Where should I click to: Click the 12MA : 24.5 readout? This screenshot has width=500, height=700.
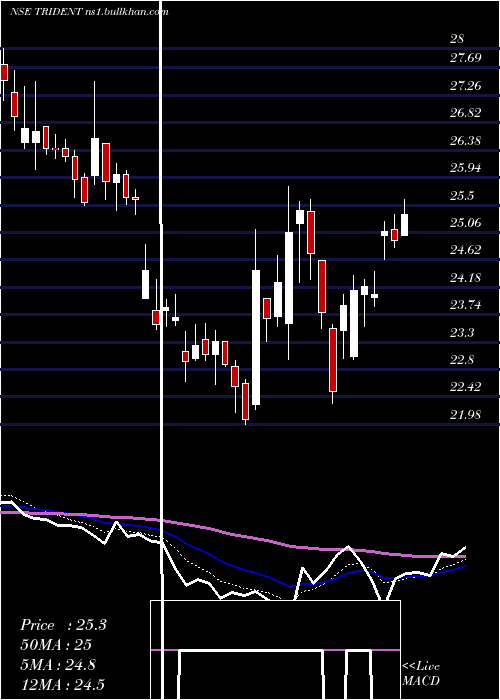62,684
